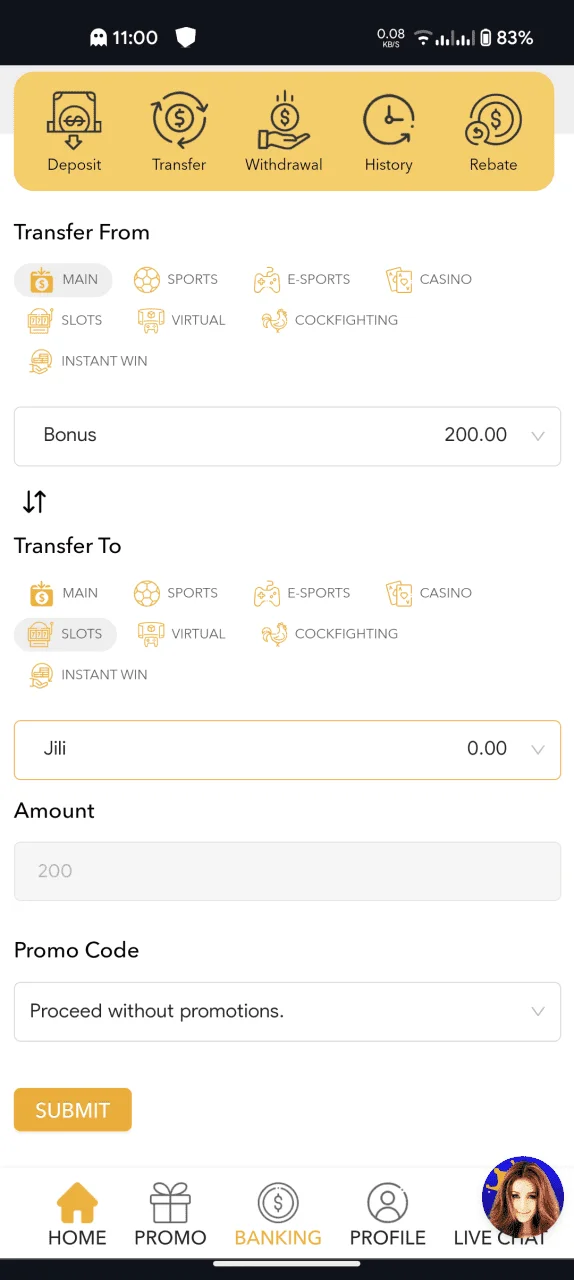The image size is (574, 1280).
Task: Open the Rebate coins icon
Action: click(x=493, y=122)
